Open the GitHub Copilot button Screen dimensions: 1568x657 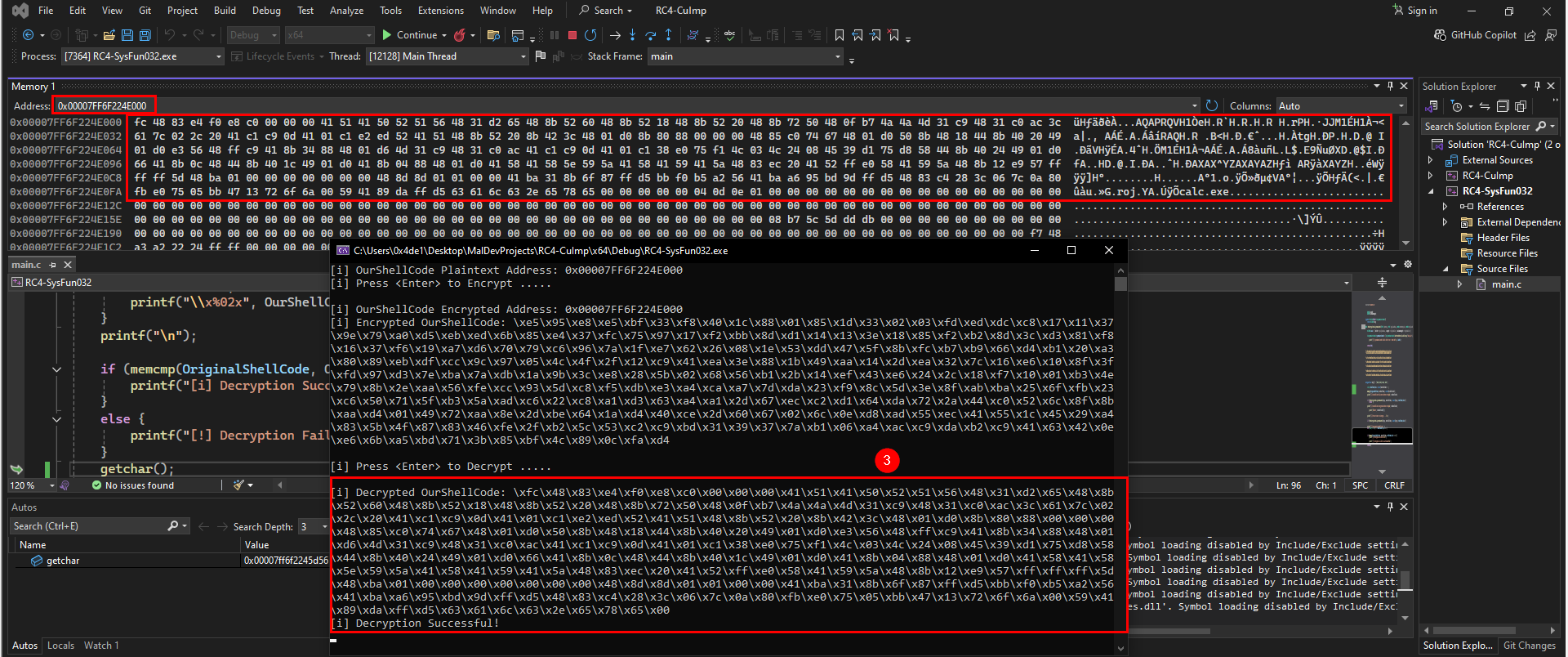1476,35
